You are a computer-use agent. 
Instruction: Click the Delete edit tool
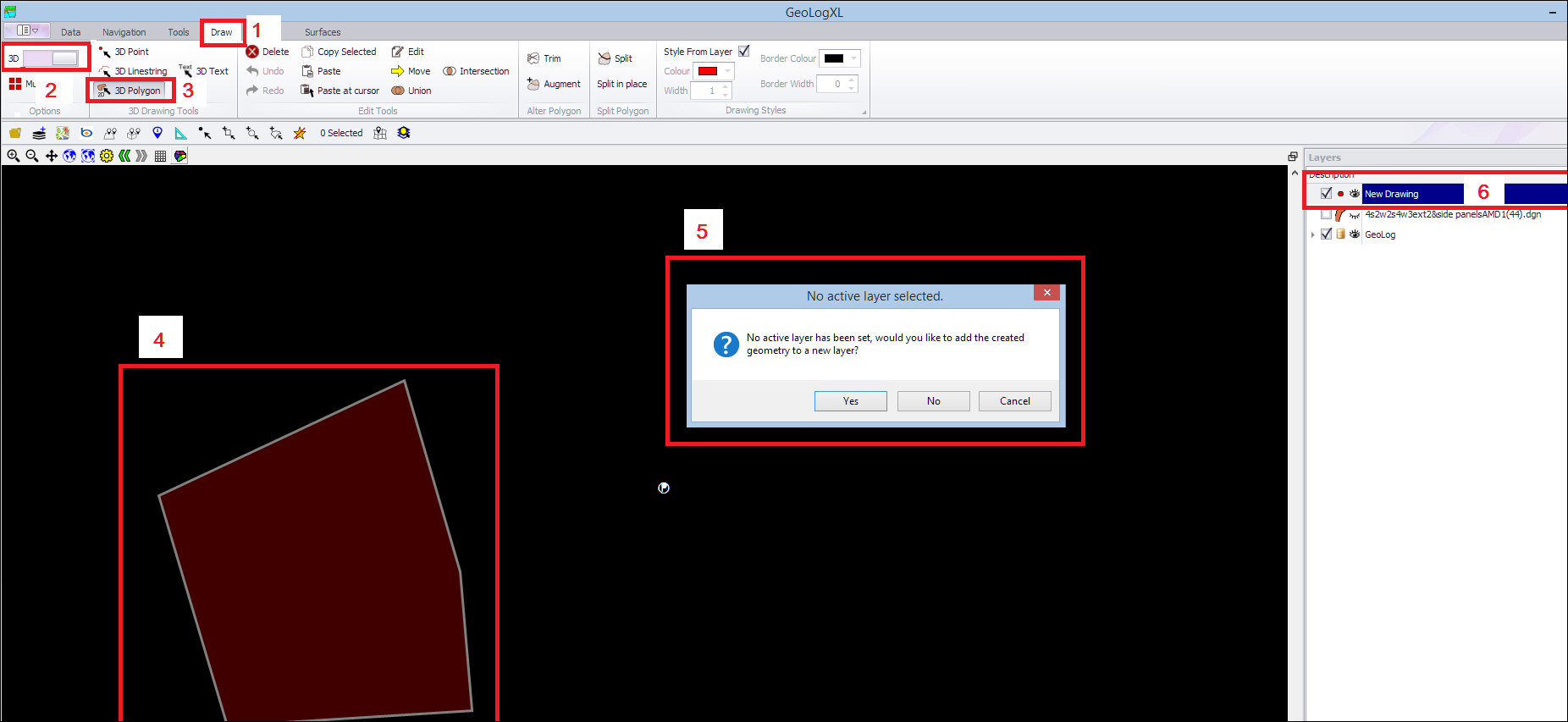tap(268, 52)
